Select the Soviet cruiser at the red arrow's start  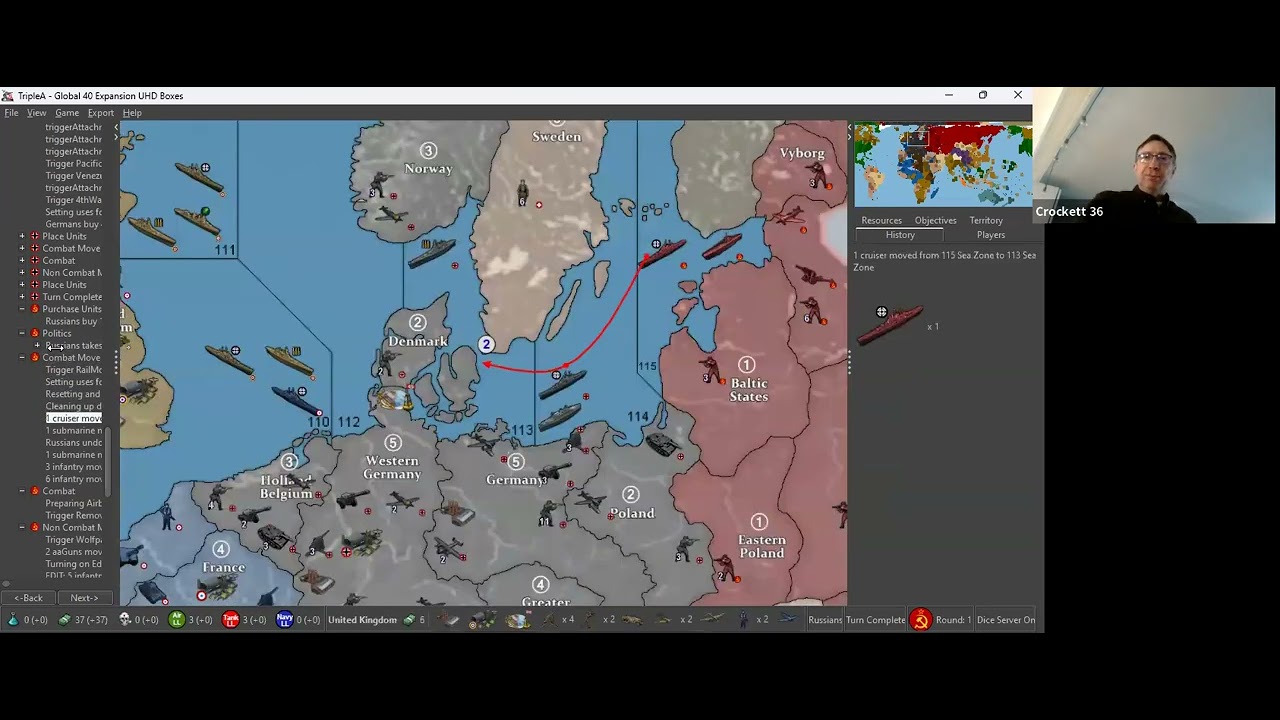pos(663,252)
